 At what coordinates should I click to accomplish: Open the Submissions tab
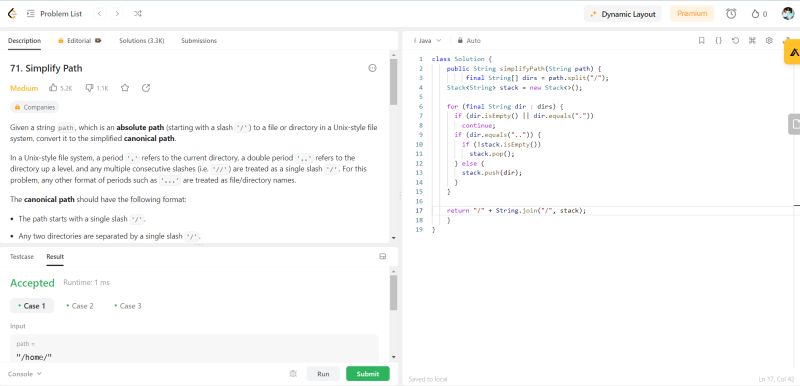(199, 41)
